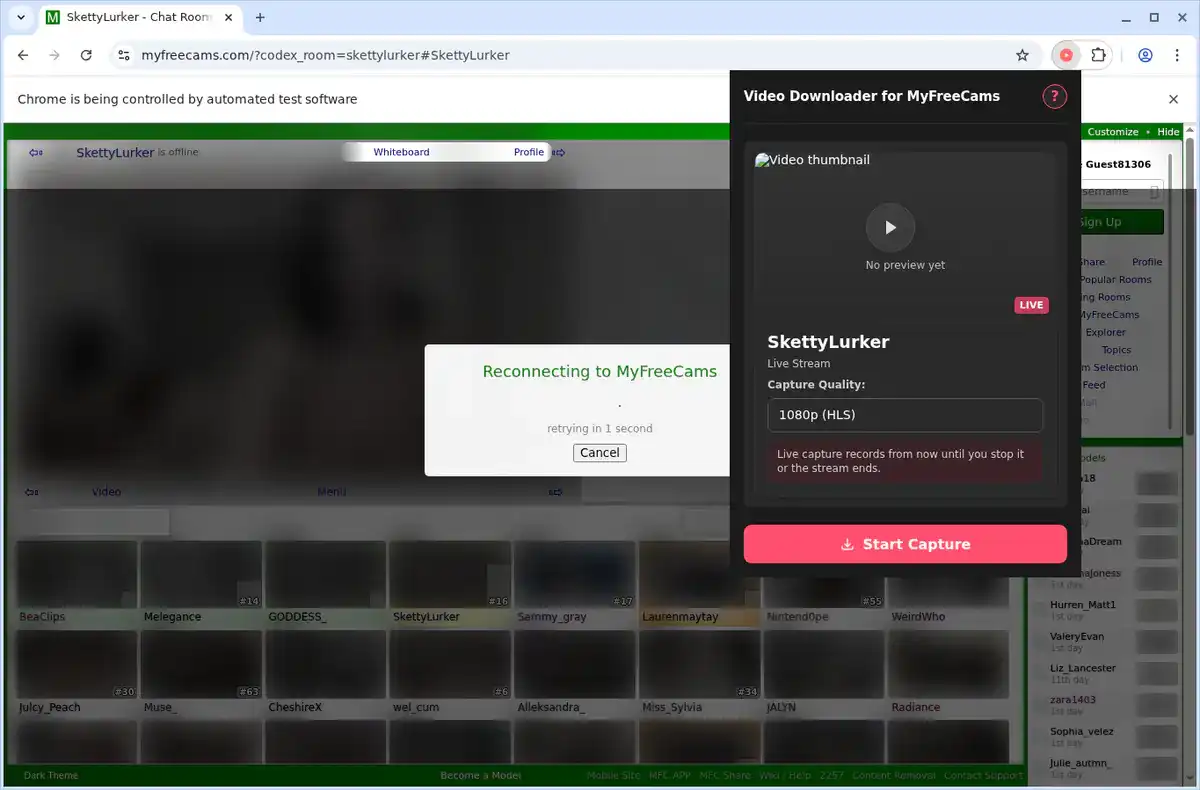This screenshot has height=790, width=1200.
Task: Go forward with the browser forward arrow
Action: coord(54,55)
